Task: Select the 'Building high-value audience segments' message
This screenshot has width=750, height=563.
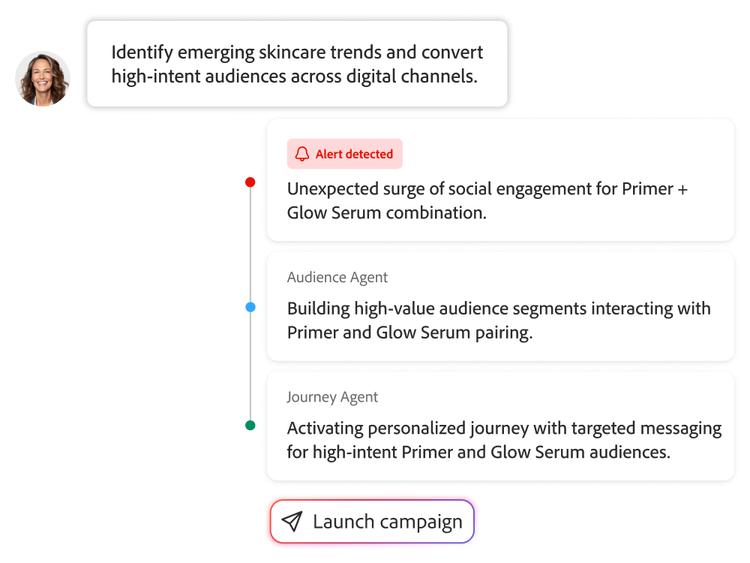Action: pos(498,308)
